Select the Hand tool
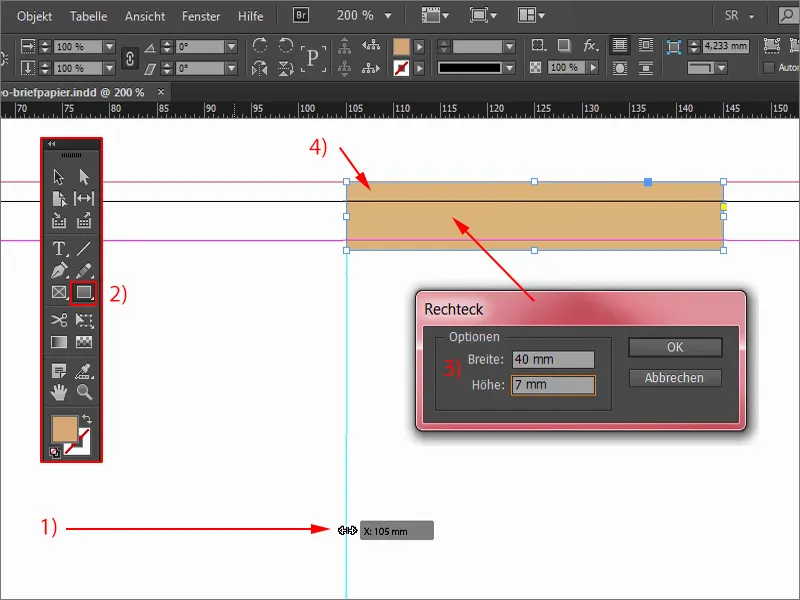Viewport: 800px width, 600px height. (x=59, y=392)
